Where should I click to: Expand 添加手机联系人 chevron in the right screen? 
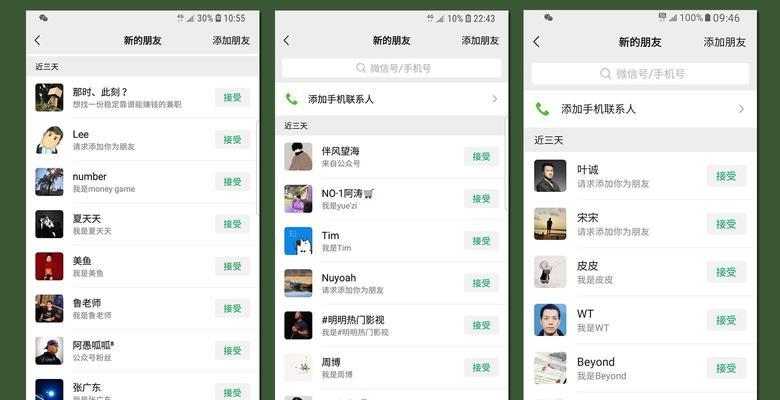pos(741,109)
